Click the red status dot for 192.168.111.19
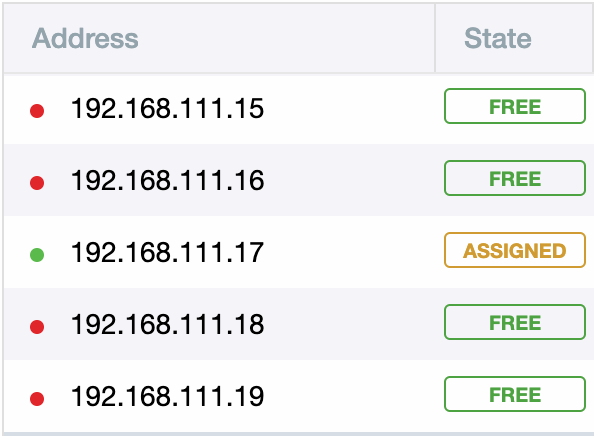 click(37, 399)
